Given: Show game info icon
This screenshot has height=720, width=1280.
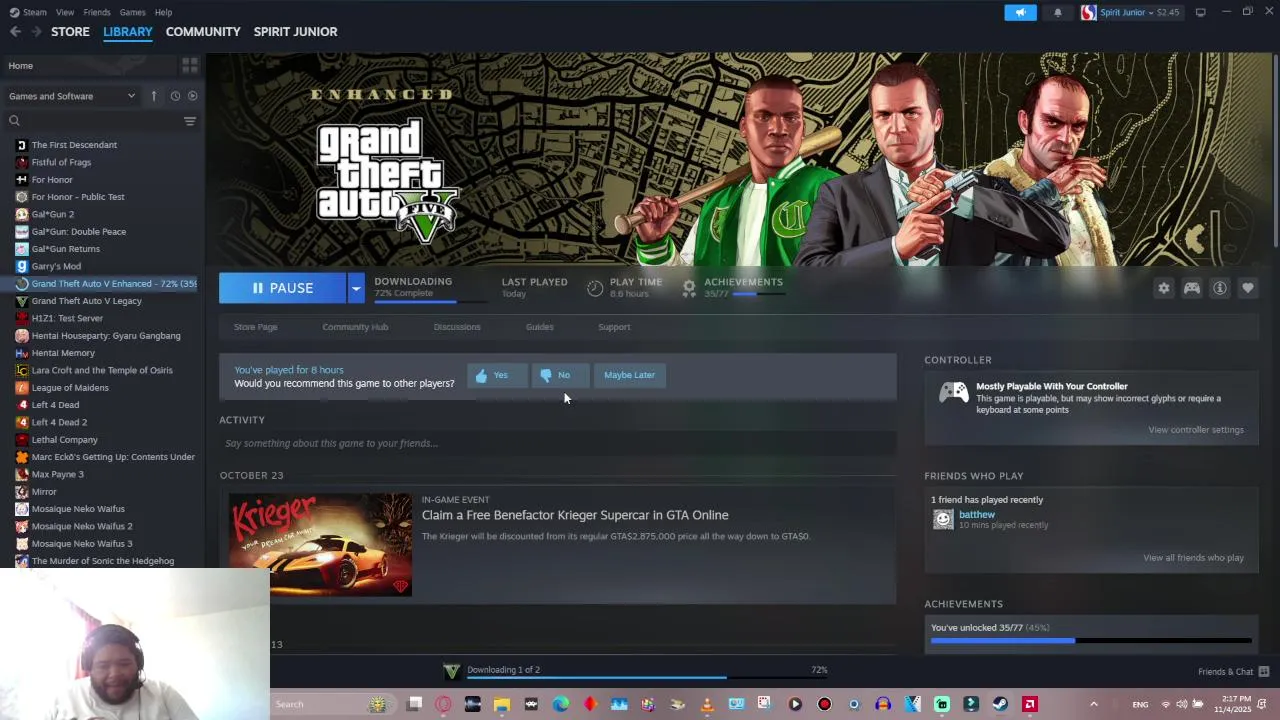Looking at the screenshot, I should point(1220,288).
